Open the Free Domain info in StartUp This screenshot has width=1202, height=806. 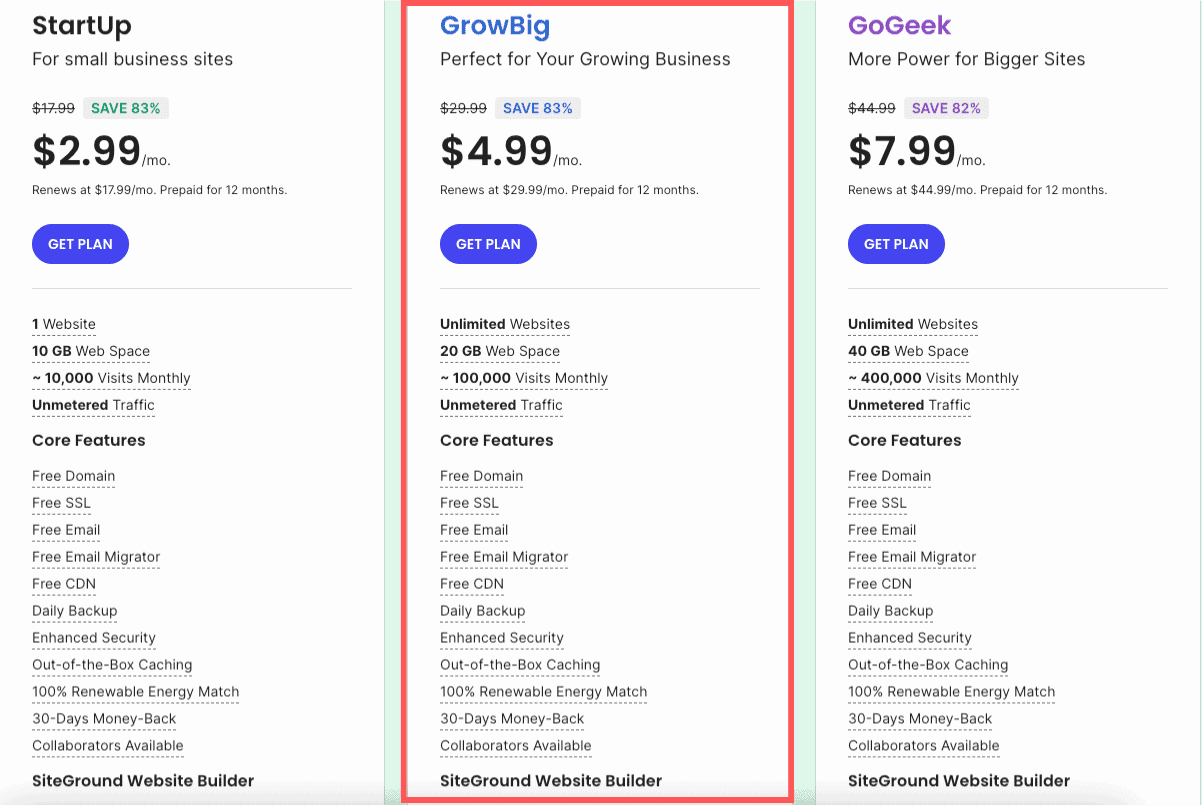[x=73, y=476]
